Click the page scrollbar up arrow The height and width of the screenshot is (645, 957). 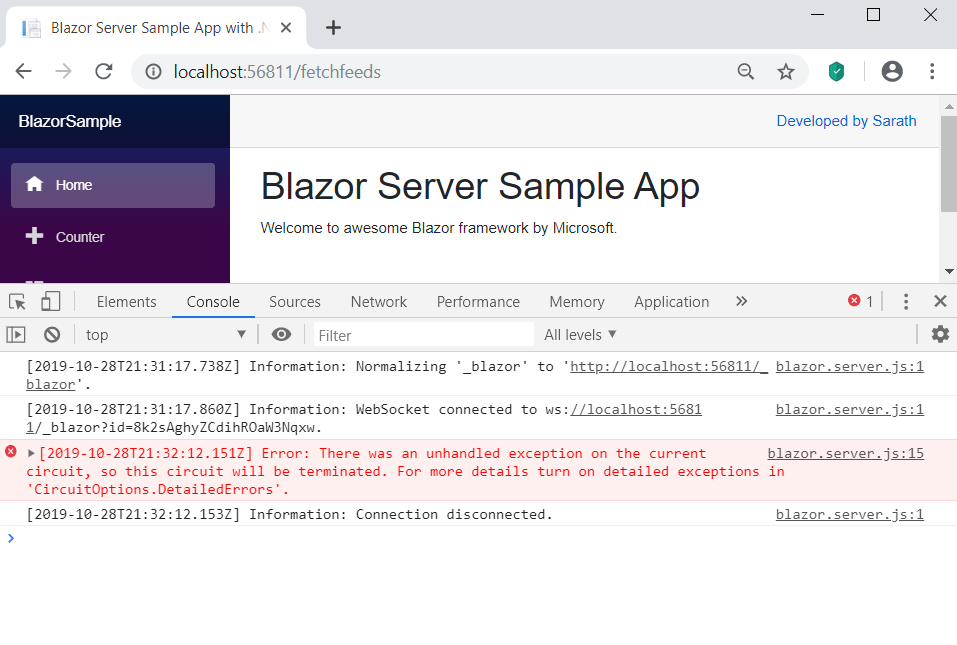[948, 106]
